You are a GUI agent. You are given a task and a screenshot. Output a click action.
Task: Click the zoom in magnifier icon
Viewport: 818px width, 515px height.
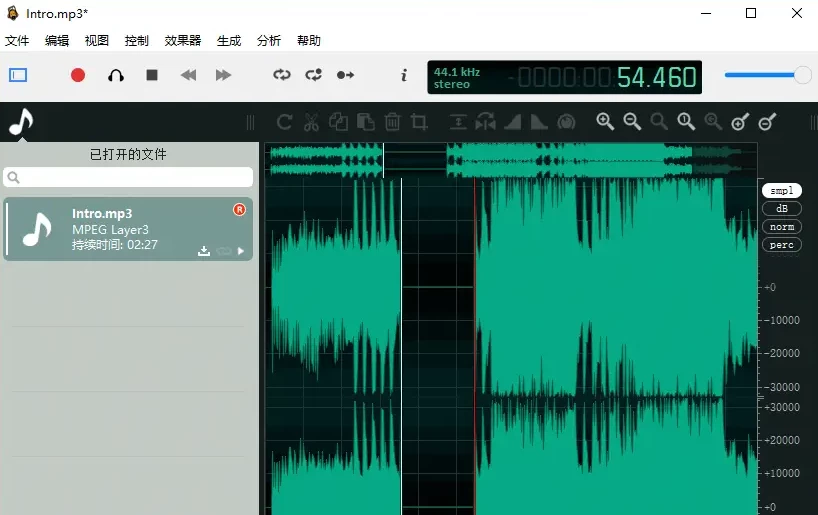(605, 121)
